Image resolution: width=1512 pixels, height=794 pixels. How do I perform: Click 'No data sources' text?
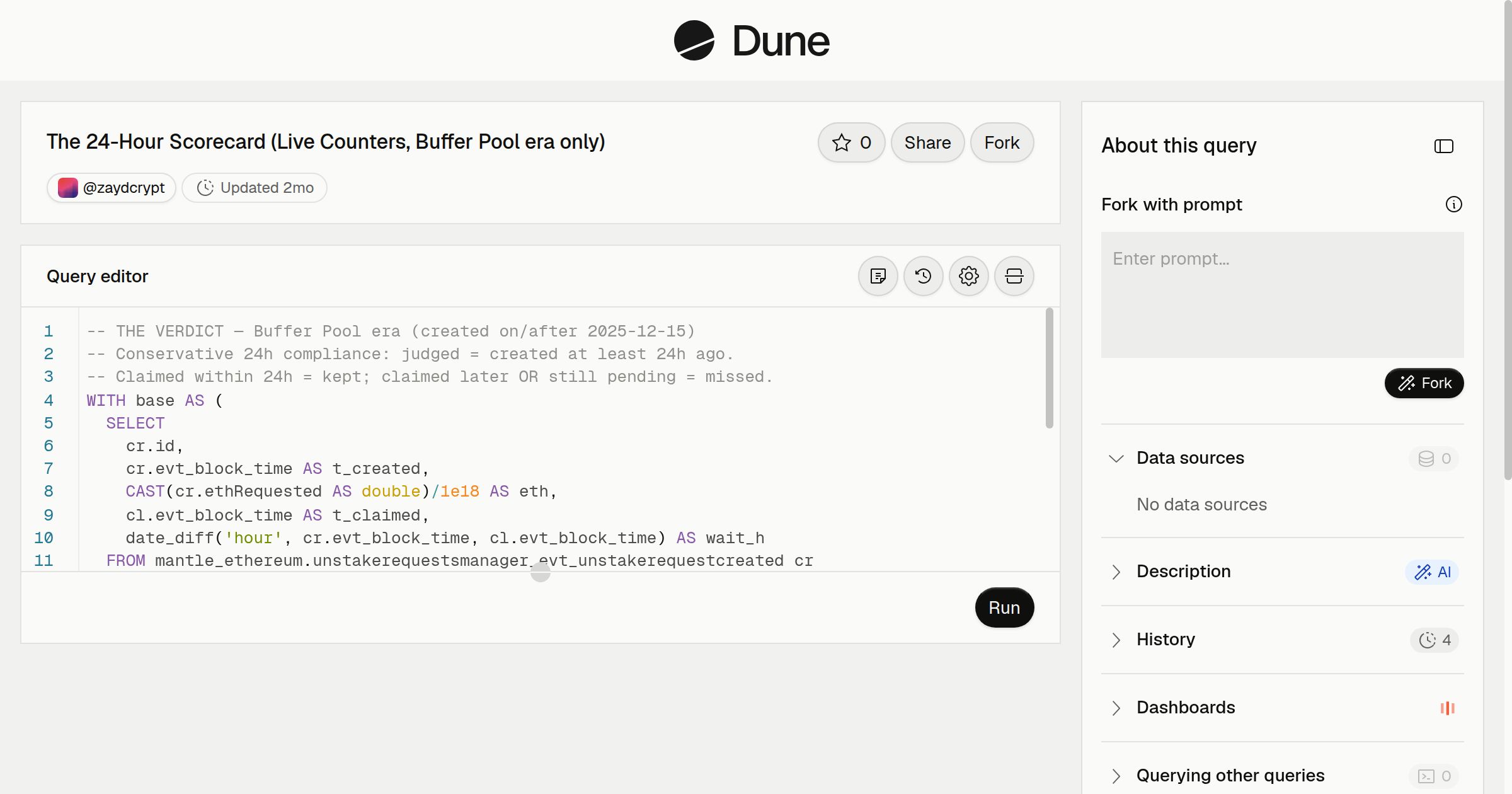point(1201,504)
